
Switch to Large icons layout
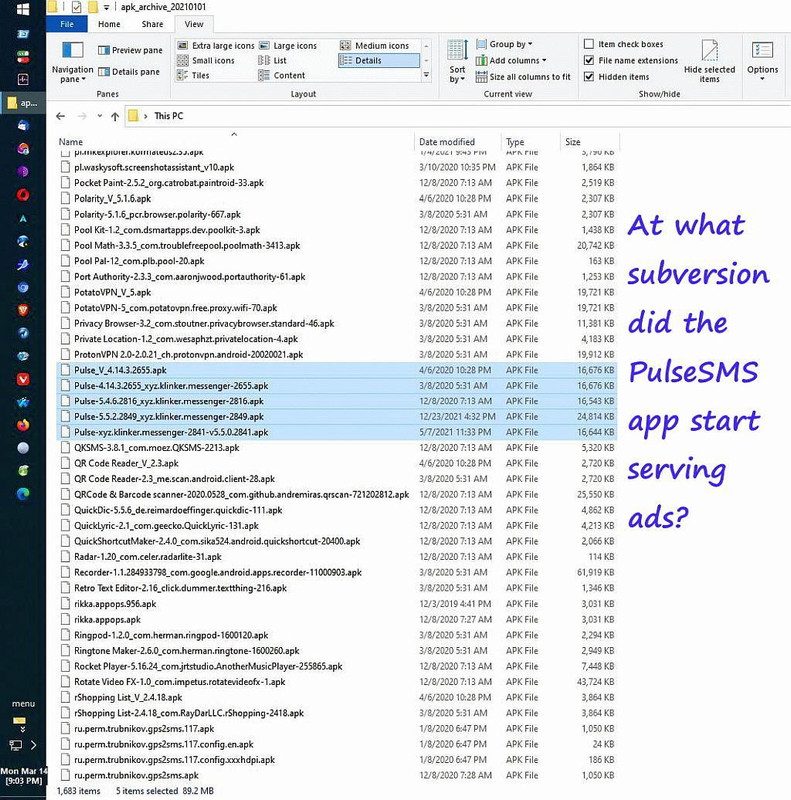tap(288, 45)
